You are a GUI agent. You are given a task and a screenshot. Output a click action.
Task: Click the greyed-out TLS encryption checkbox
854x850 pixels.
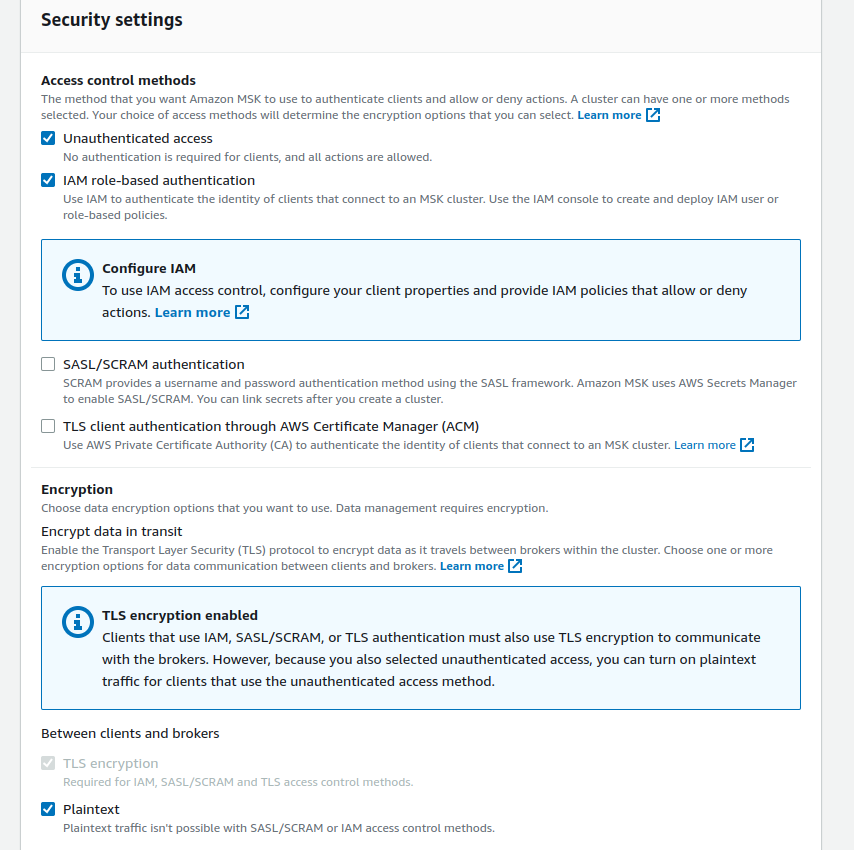pyautogui.click(x=48, y=763)
